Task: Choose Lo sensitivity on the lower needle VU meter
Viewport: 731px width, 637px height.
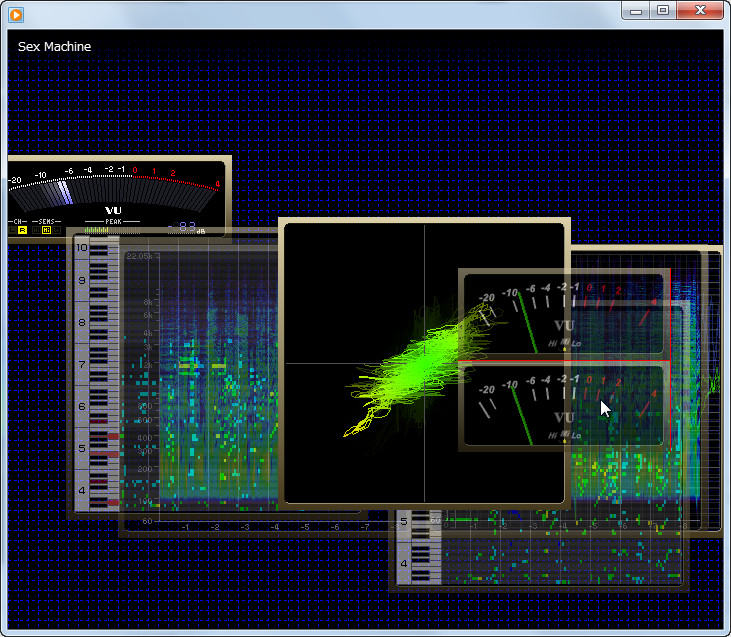Action: (576, 436)
